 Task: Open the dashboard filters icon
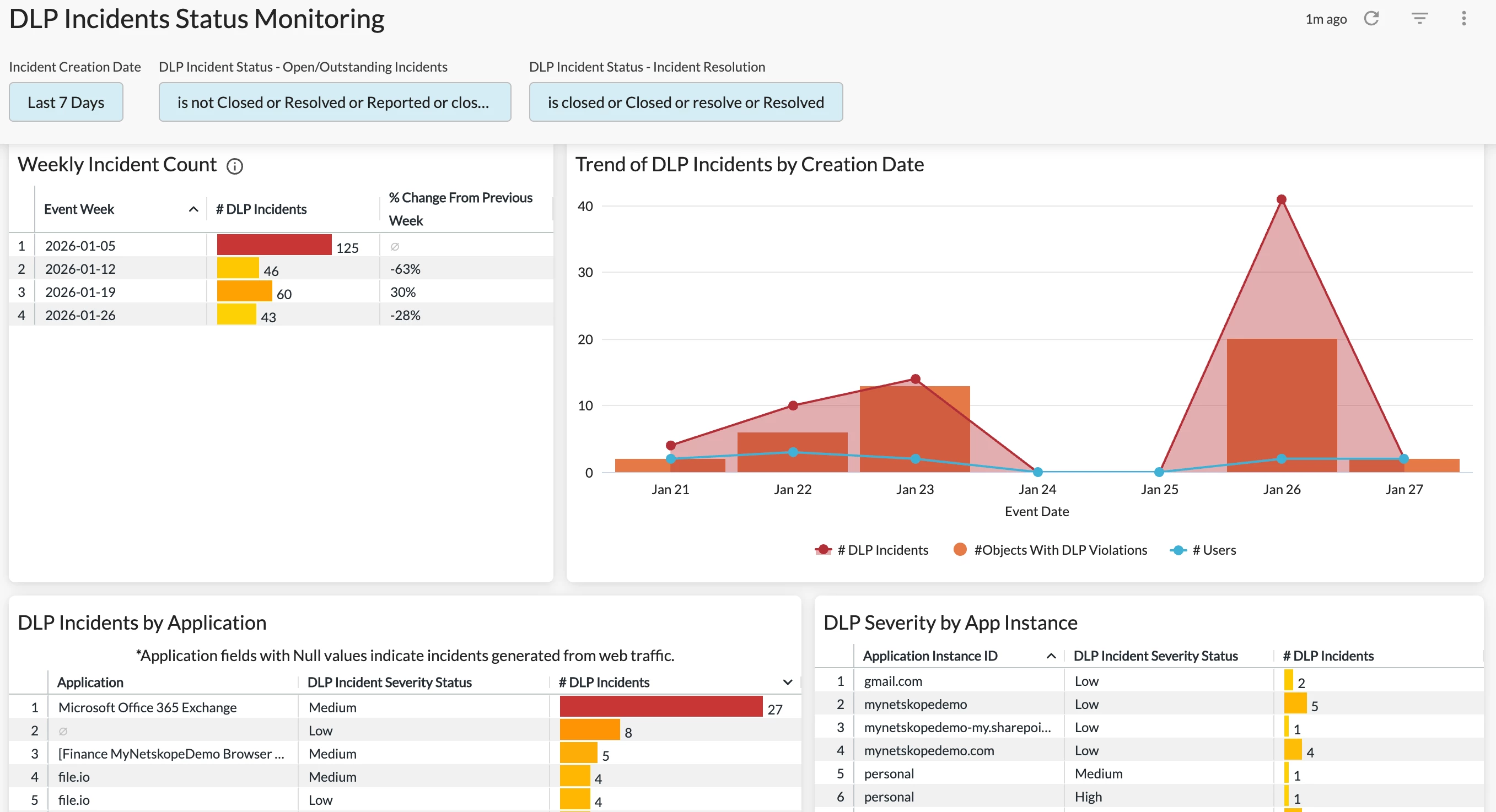pos(1419,19)
